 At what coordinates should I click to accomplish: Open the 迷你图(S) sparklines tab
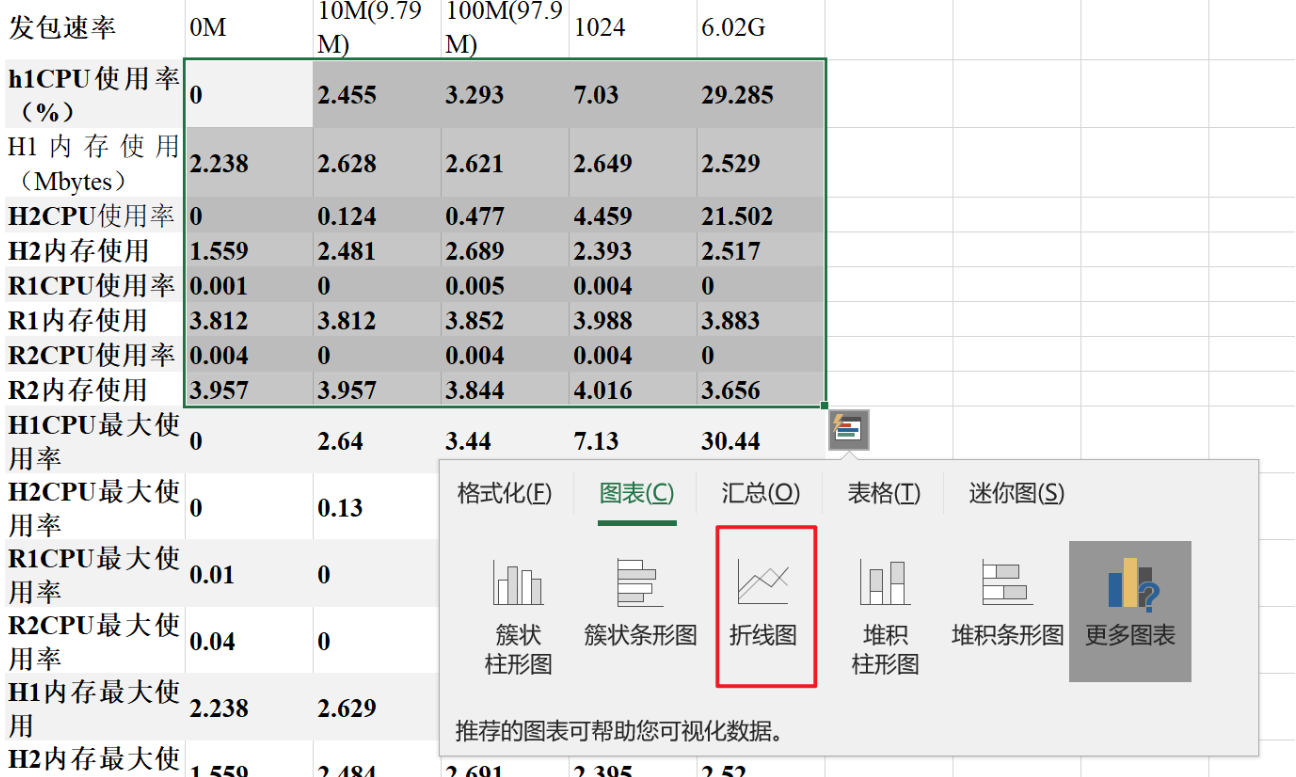coord(1016,493)
